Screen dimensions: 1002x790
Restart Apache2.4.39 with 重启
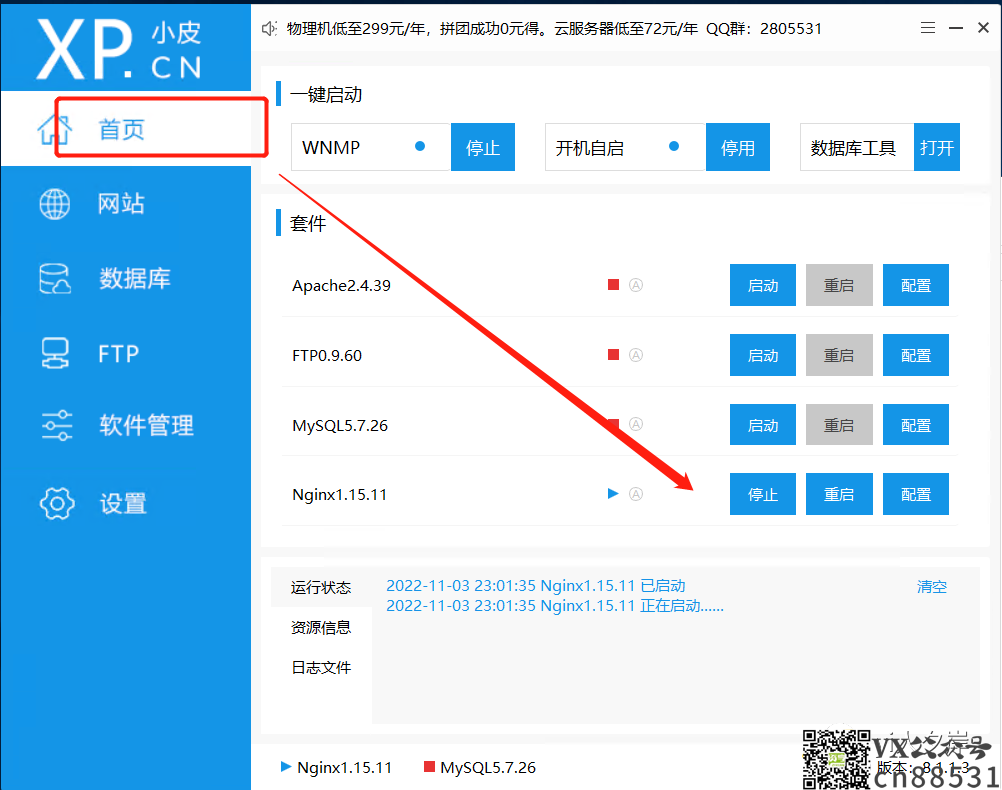tap(839, 285)
